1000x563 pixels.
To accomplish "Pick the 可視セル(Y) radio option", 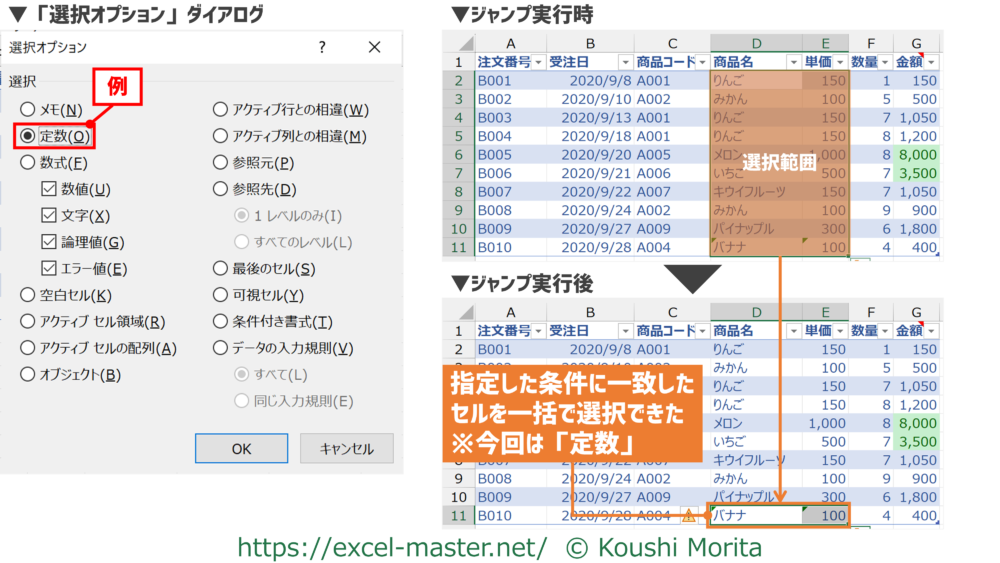I will 221,295.
